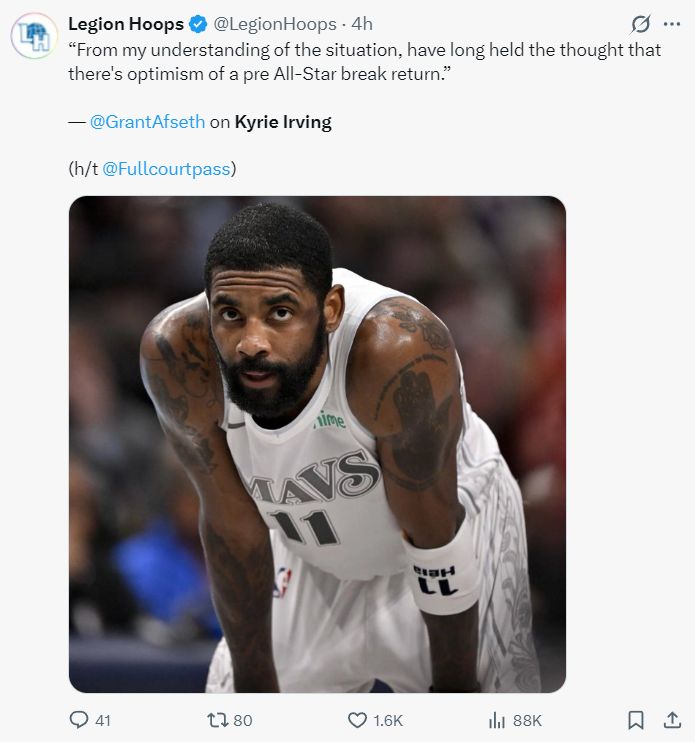The height and width of the screenshot is (742, 695).
Task: Click the 88K views count
Action: (527, 720)
